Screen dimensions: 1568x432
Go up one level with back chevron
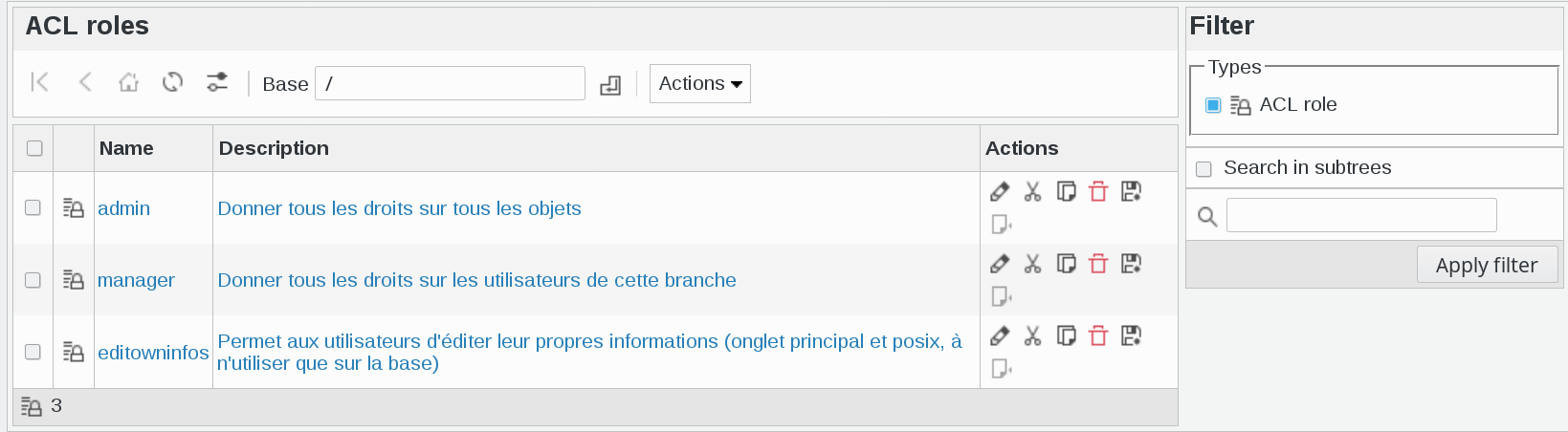pyautogui.click(x=85, y=82)
